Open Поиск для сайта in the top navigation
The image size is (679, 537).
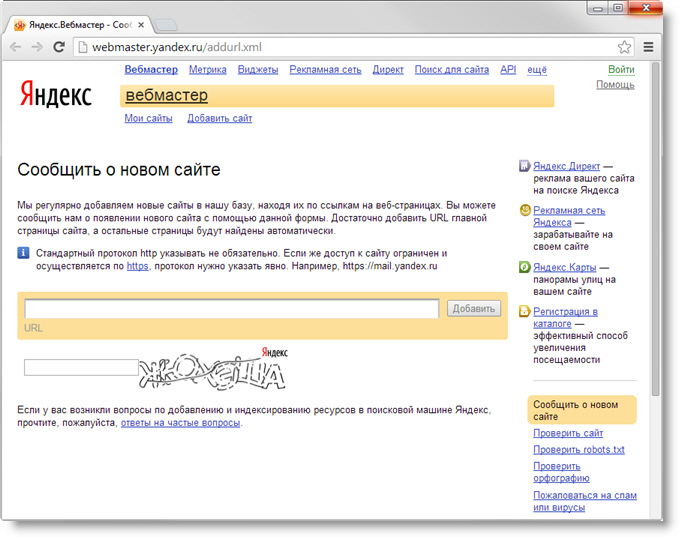coord(452,70)
